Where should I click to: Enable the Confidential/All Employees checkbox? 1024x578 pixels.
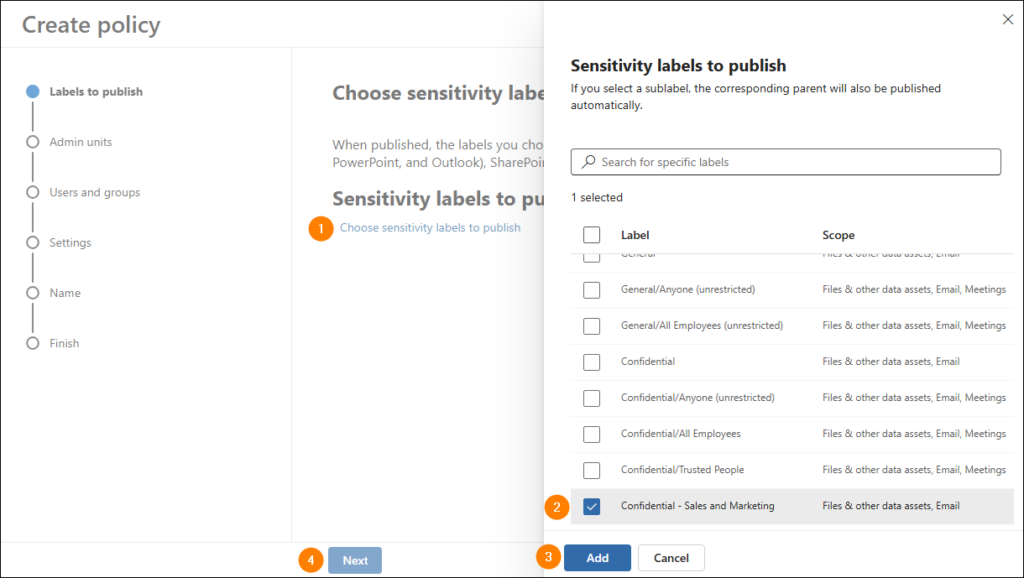(592, 434)
